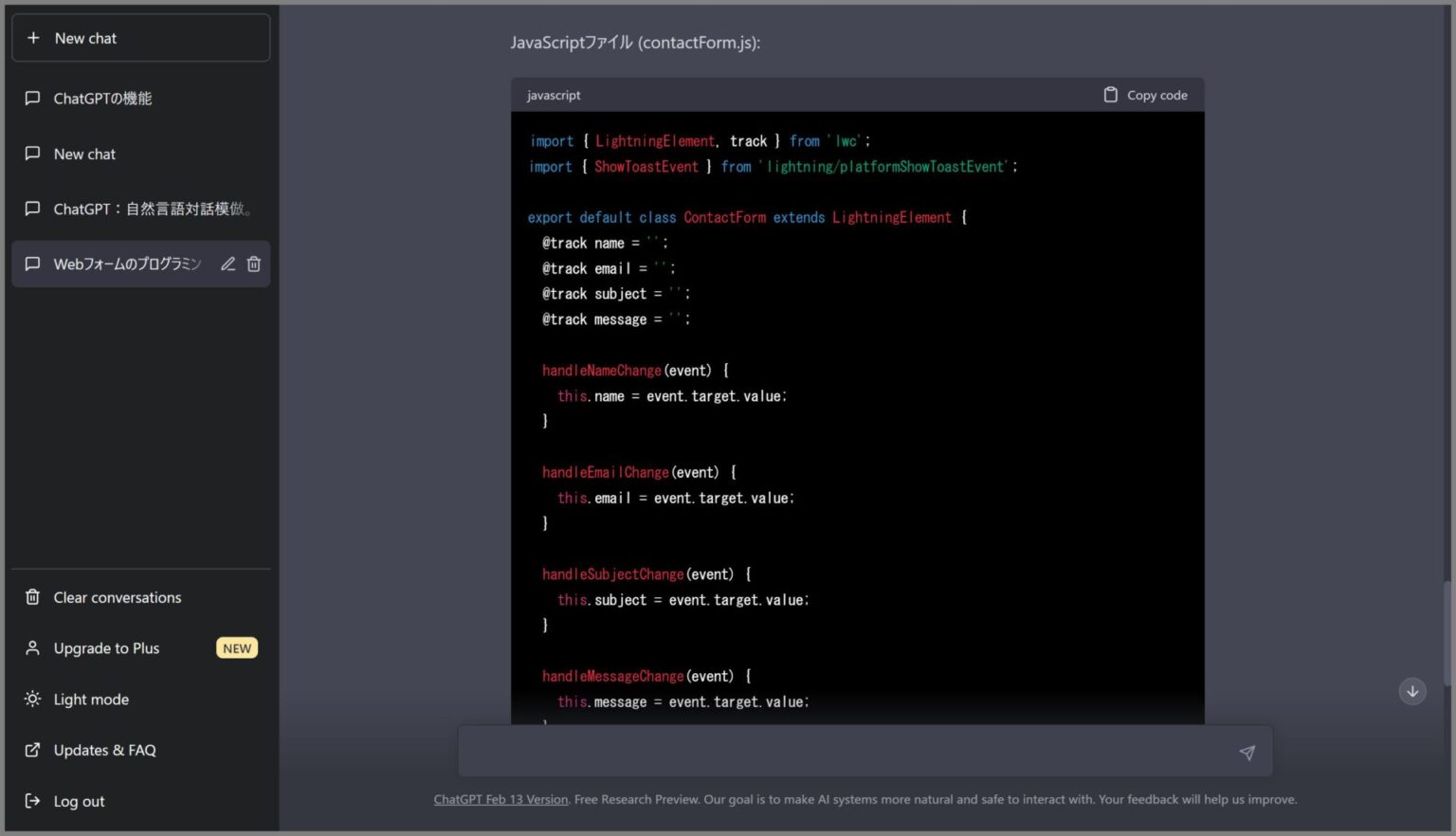Select the New chat conversation in the sidebar
Viewport: 1456px width, 836px height.
pos(83,154)
